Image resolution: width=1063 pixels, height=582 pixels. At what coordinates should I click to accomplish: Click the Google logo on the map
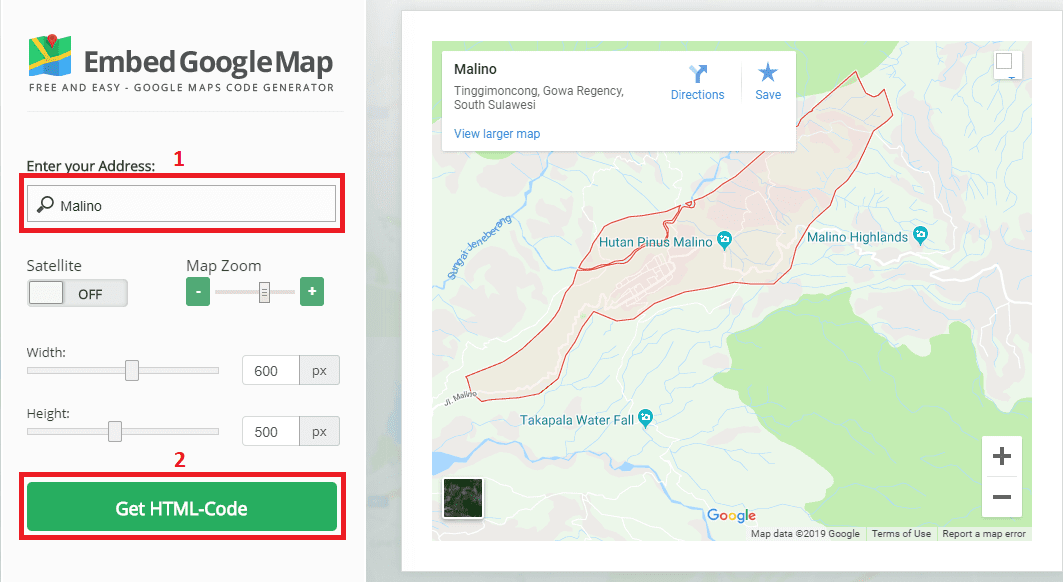[x=731, y=516]
